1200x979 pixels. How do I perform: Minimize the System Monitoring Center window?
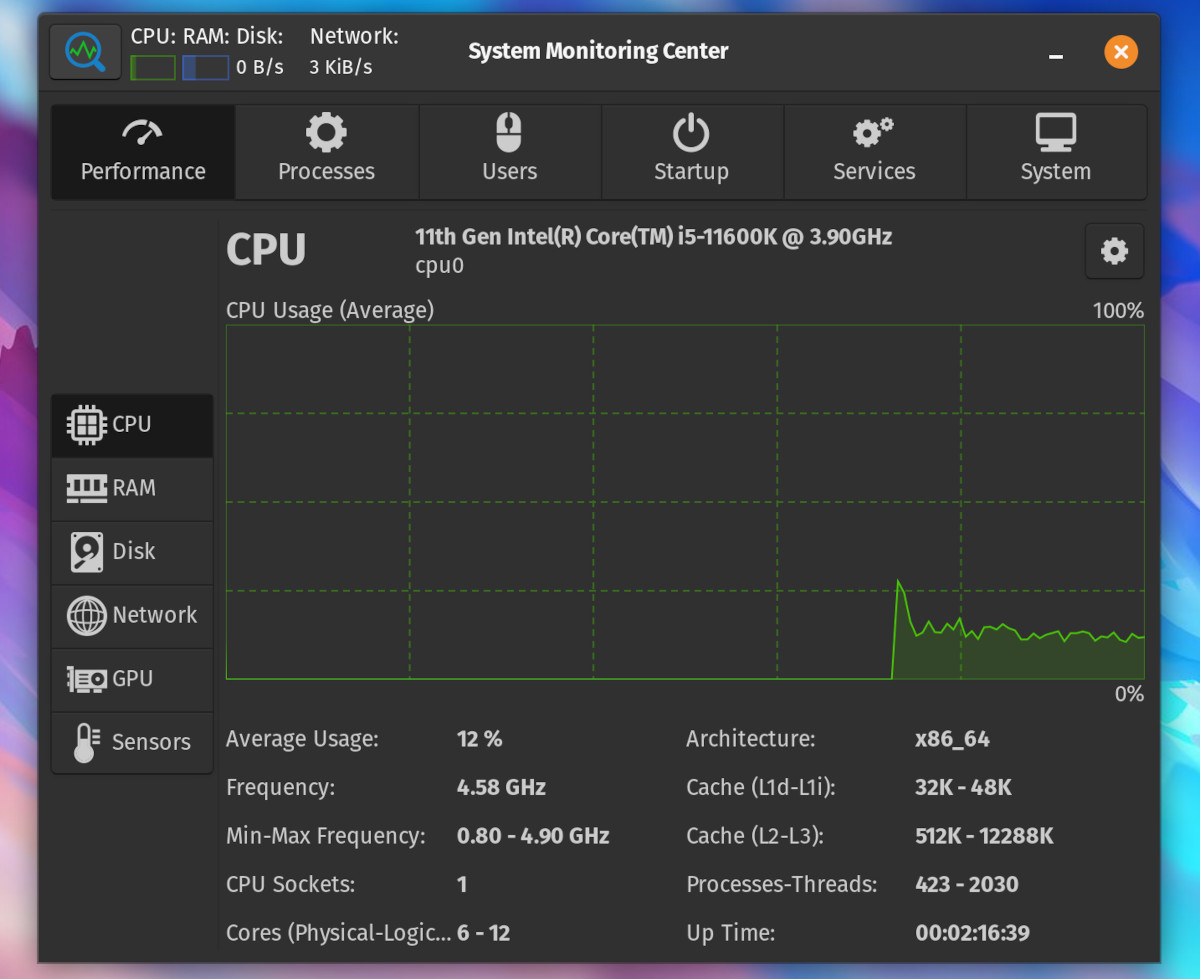point(1056,53)
